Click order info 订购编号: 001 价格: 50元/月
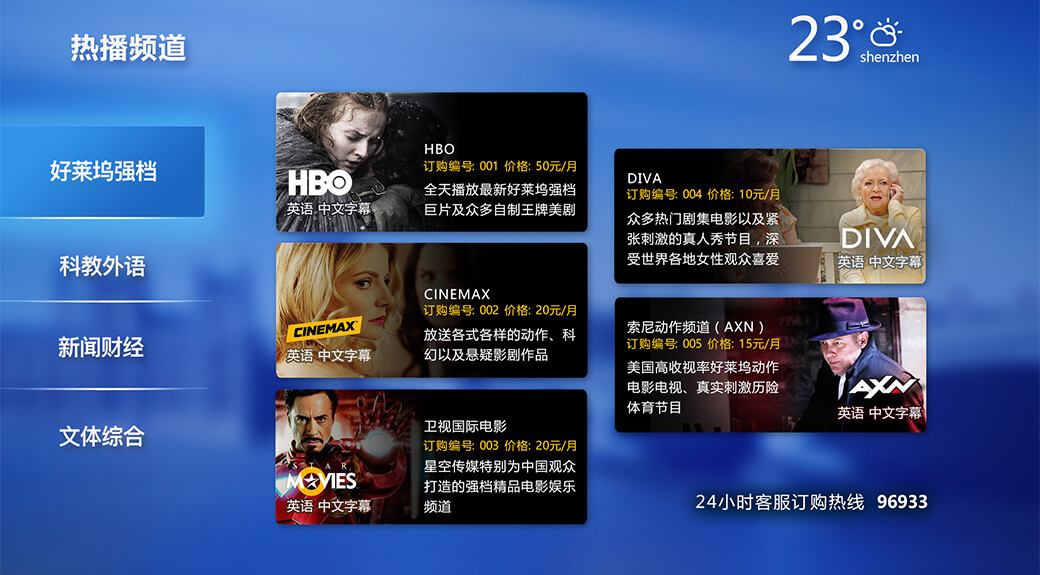 (500, 166)
